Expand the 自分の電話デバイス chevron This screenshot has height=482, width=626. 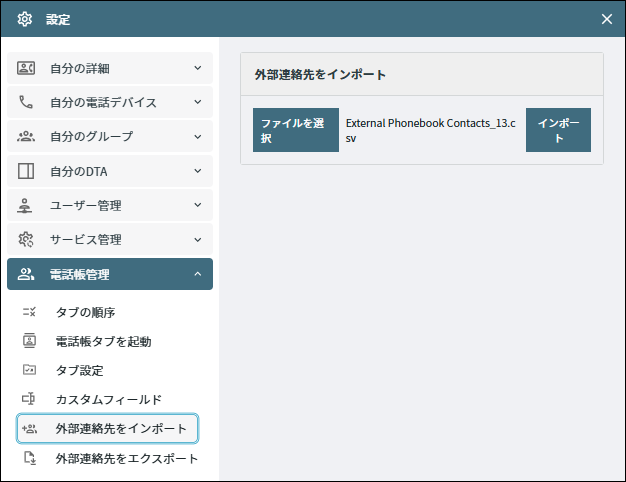tap(198, 102)
